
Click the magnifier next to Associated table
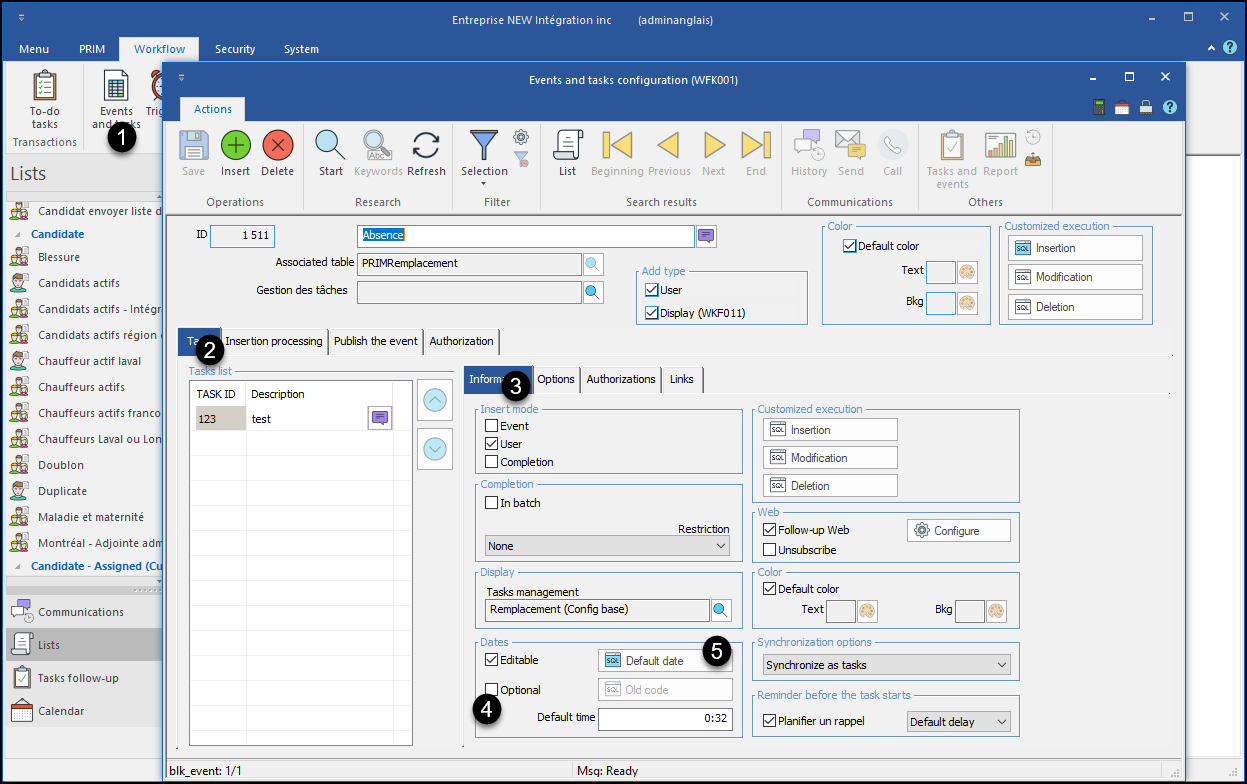(x=594, y=264)
